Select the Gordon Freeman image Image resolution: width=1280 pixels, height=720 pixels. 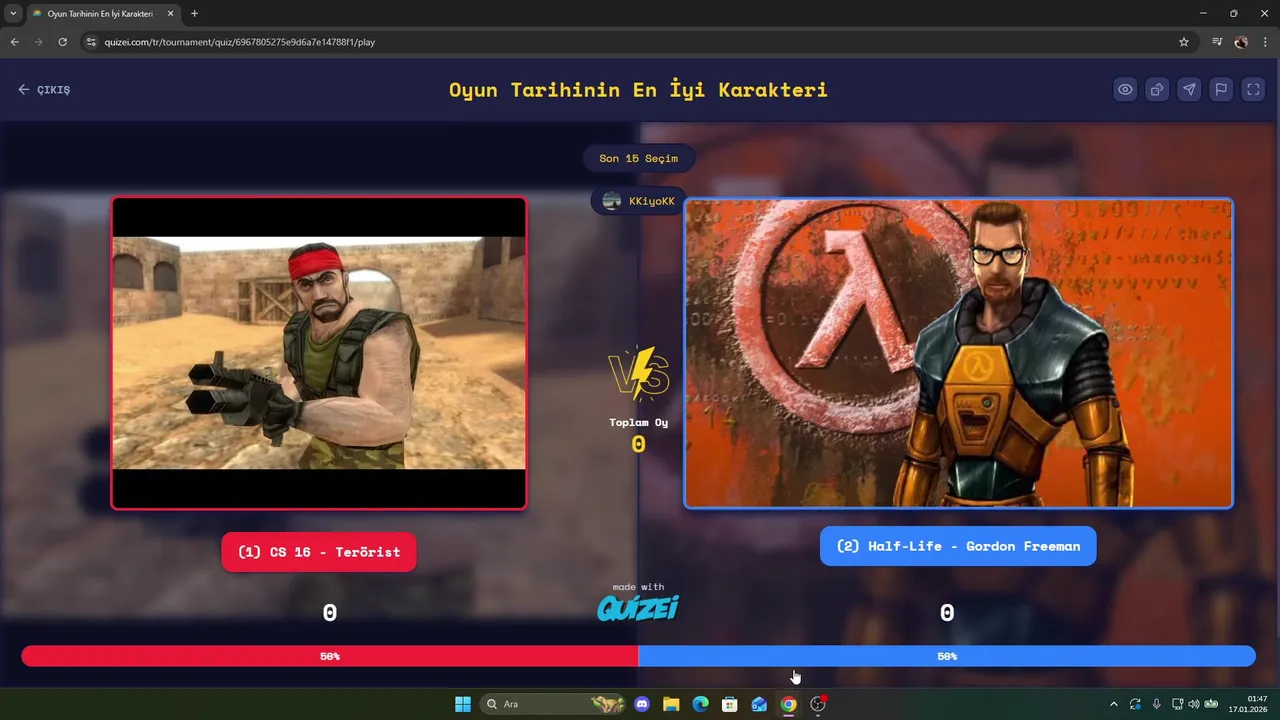point(958,353)
